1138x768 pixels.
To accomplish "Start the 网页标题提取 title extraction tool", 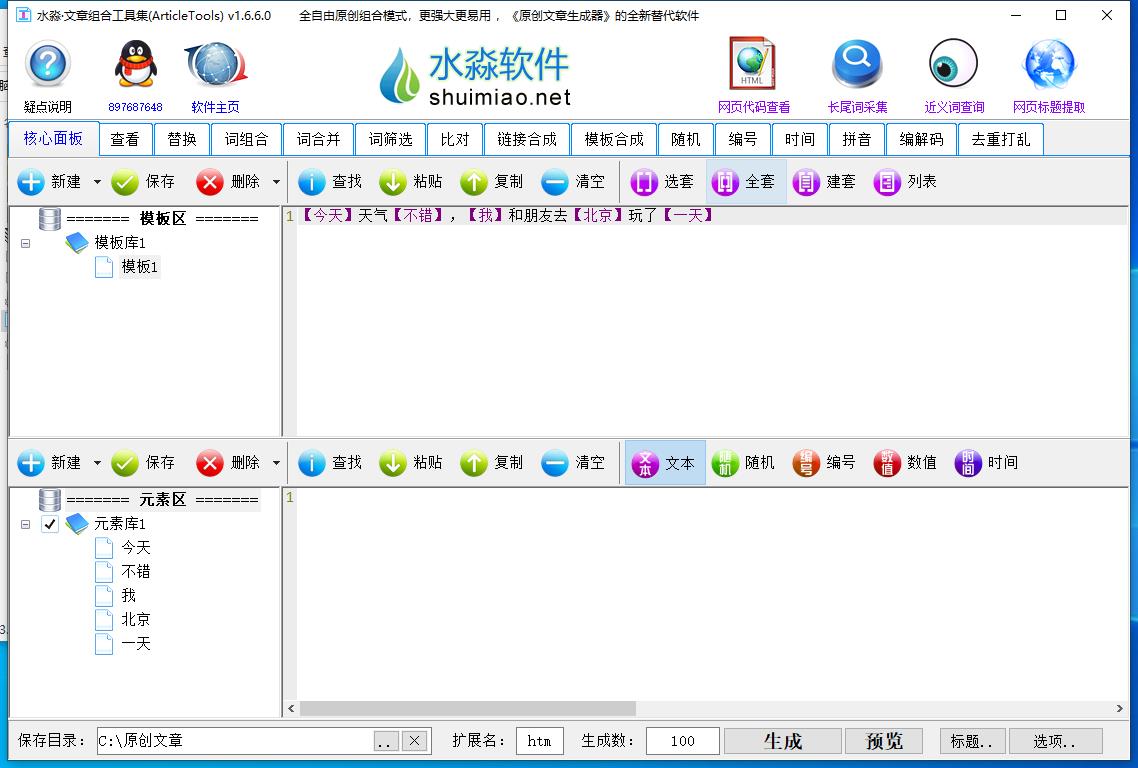I will [x=1047, y=65].
